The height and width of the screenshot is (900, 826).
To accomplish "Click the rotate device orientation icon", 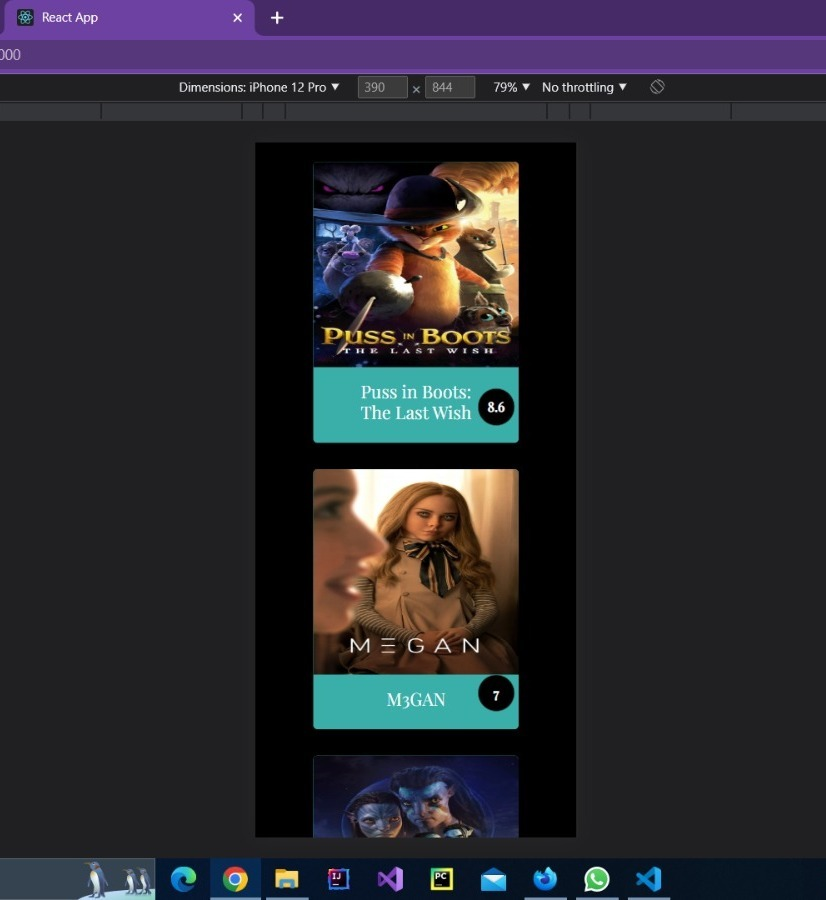I will coord(657,87).
